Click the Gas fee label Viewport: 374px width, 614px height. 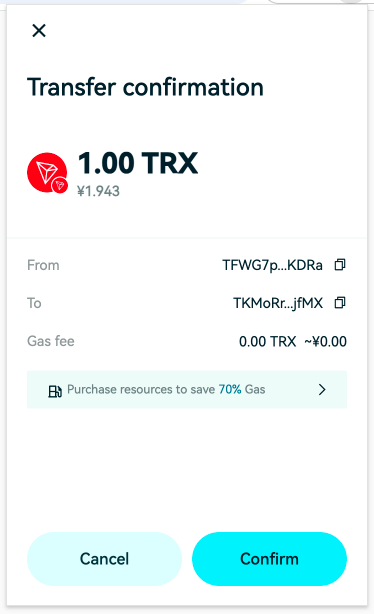(51, 341)
